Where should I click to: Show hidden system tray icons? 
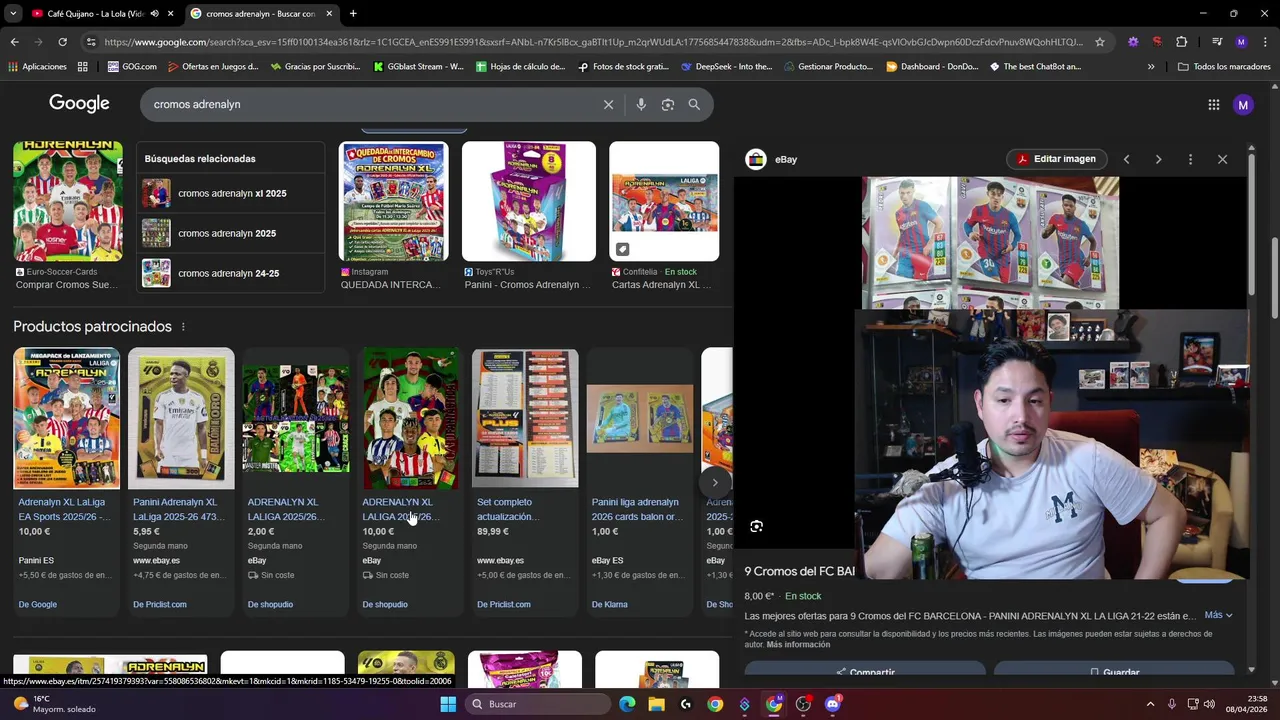[1150, 704]
